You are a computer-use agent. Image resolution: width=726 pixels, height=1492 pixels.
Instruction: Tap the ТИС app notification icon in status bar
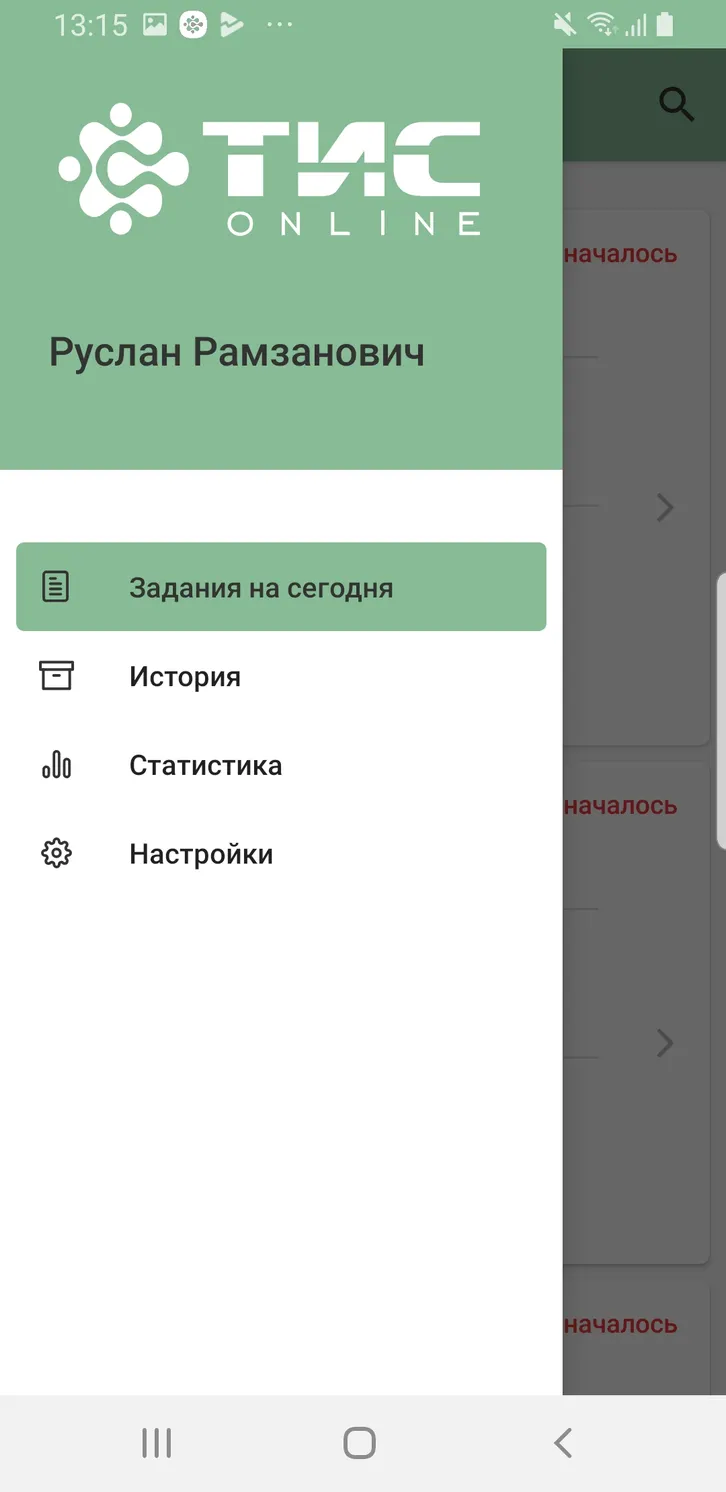click(193, 25)
